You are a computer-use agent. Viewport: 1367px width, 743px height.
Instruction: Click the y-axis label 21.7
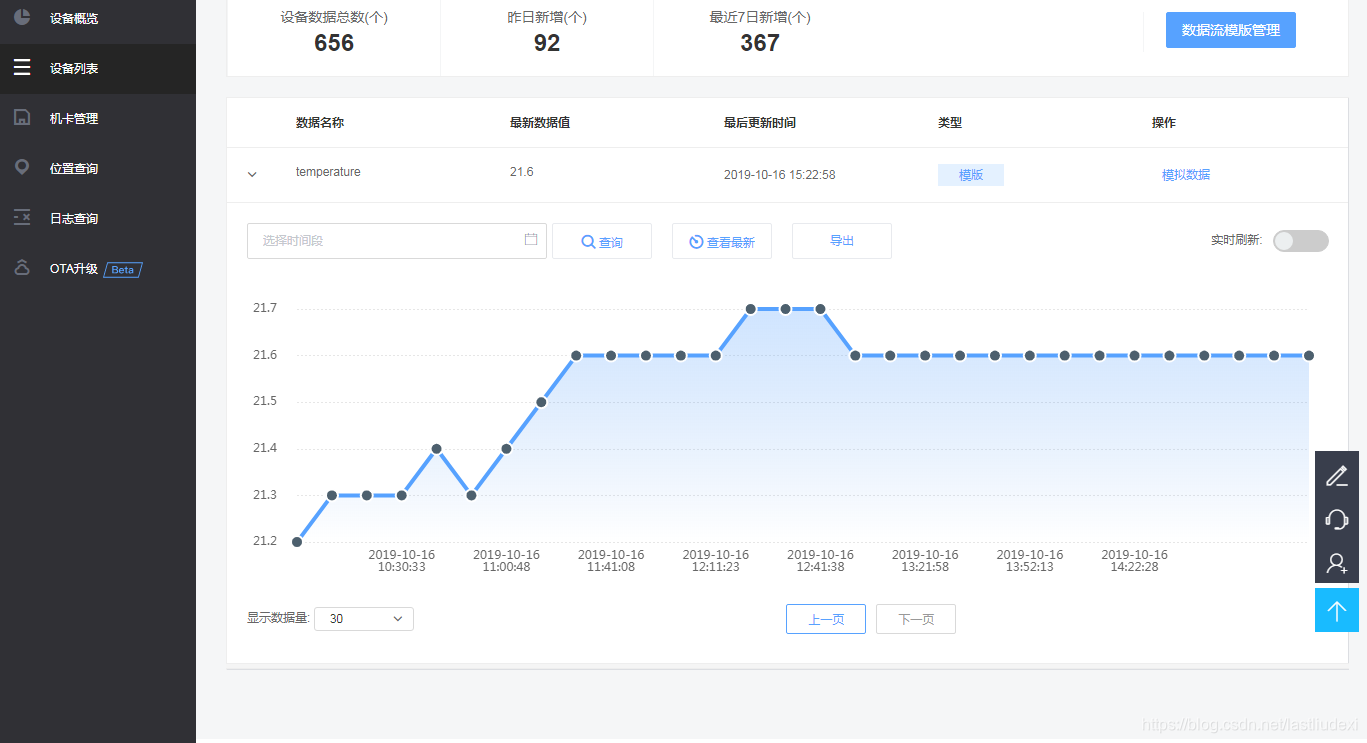click(265, 308)
